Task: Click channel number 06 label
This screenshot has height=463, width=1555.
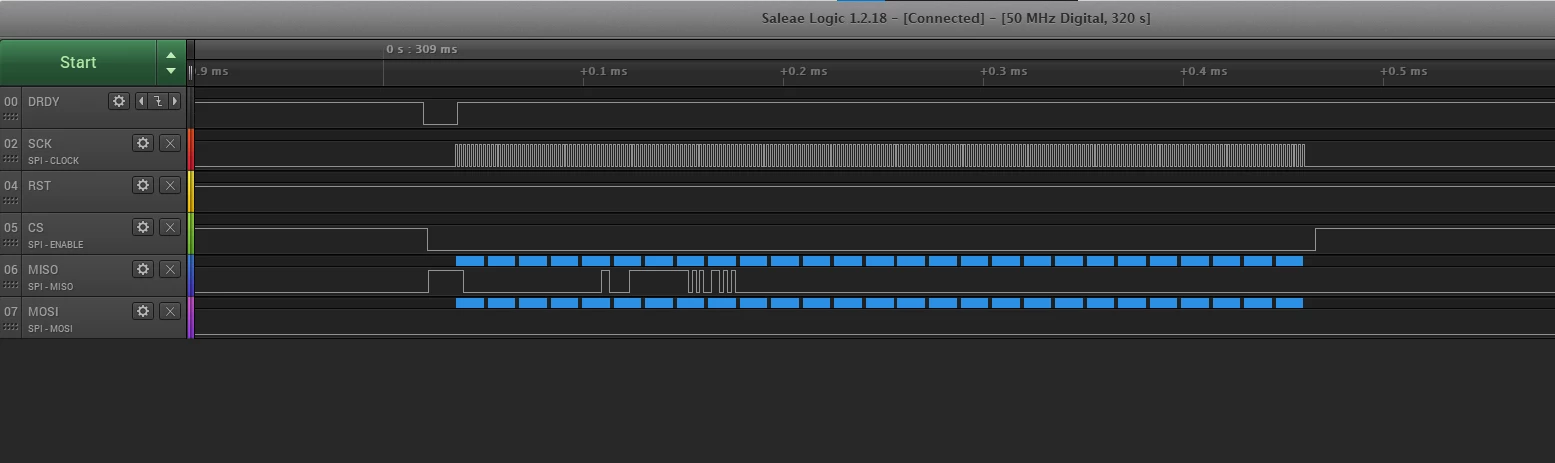Action: (11, 270)
